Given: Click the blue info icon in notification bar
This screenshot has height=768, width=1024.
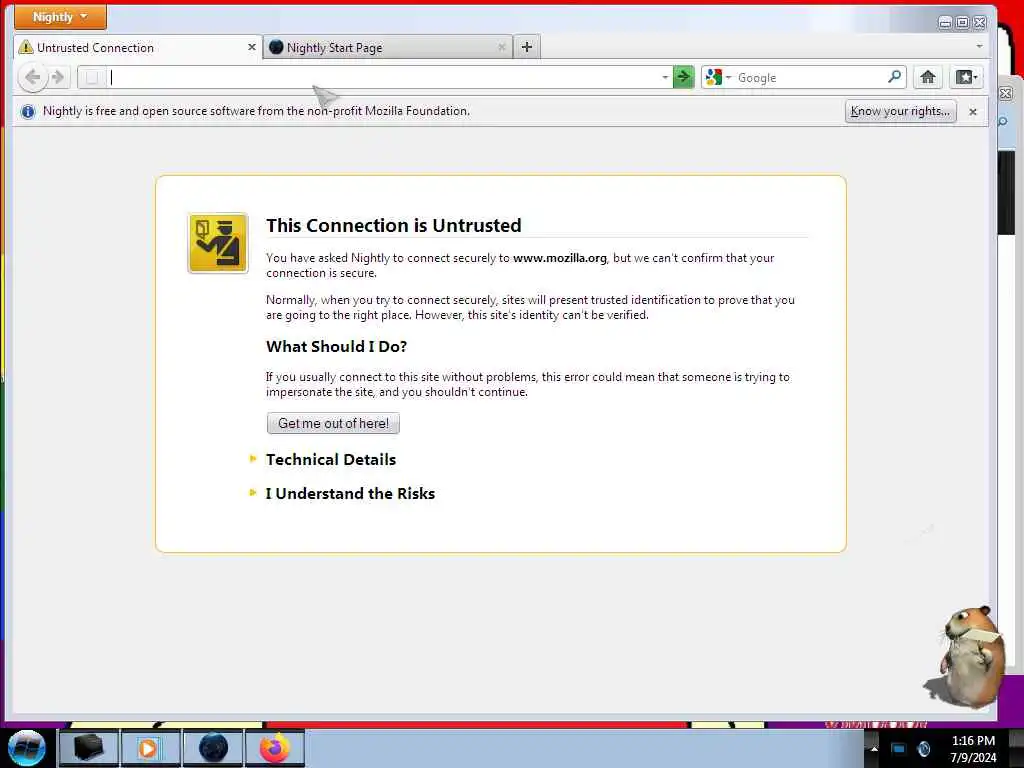Looking at the screenshot, I should point(27,112).
